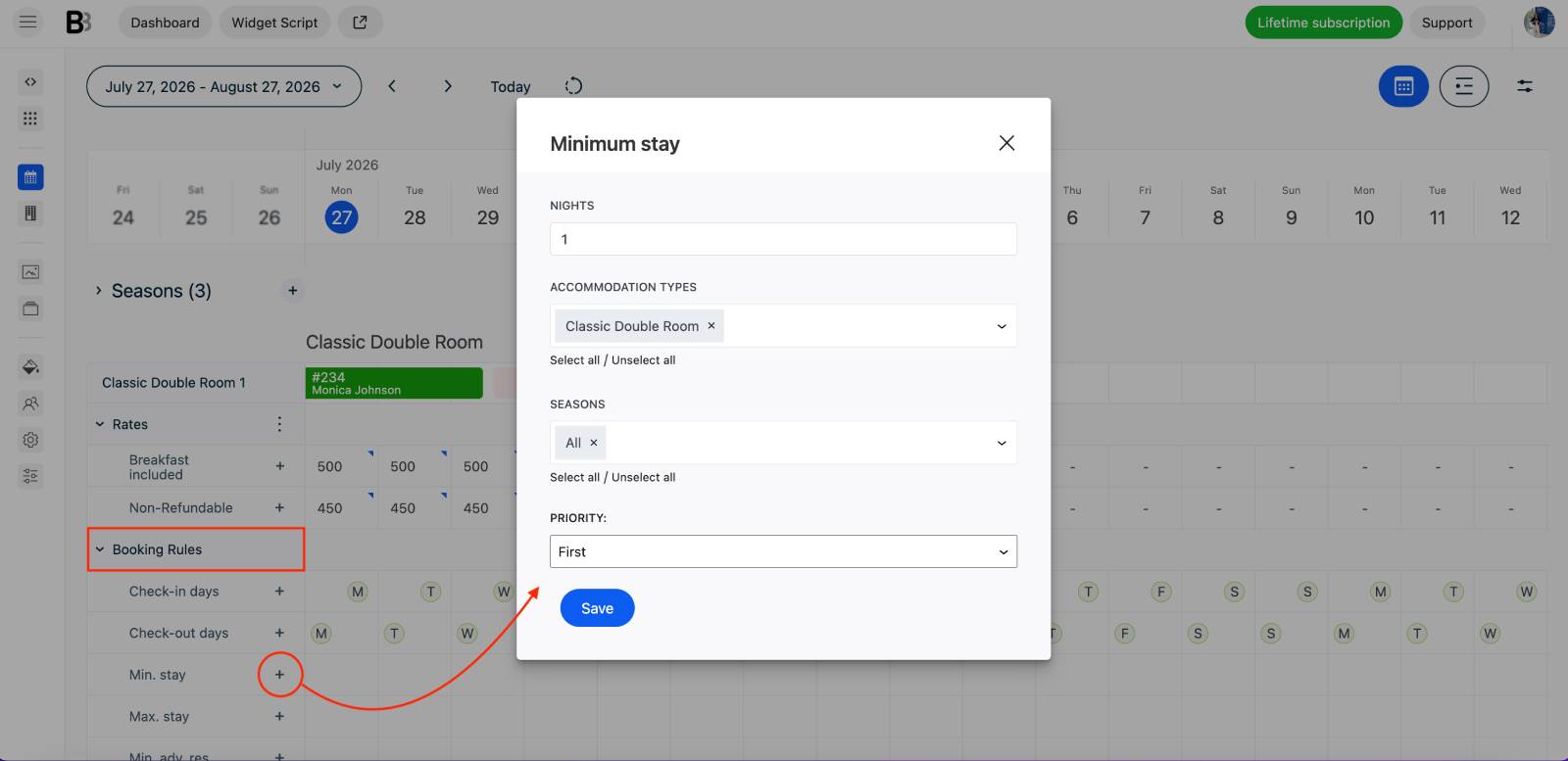Click the 450 rate under Tue 28
The height and width of the screenshot is (761, 1568).
tap(403, 508)
